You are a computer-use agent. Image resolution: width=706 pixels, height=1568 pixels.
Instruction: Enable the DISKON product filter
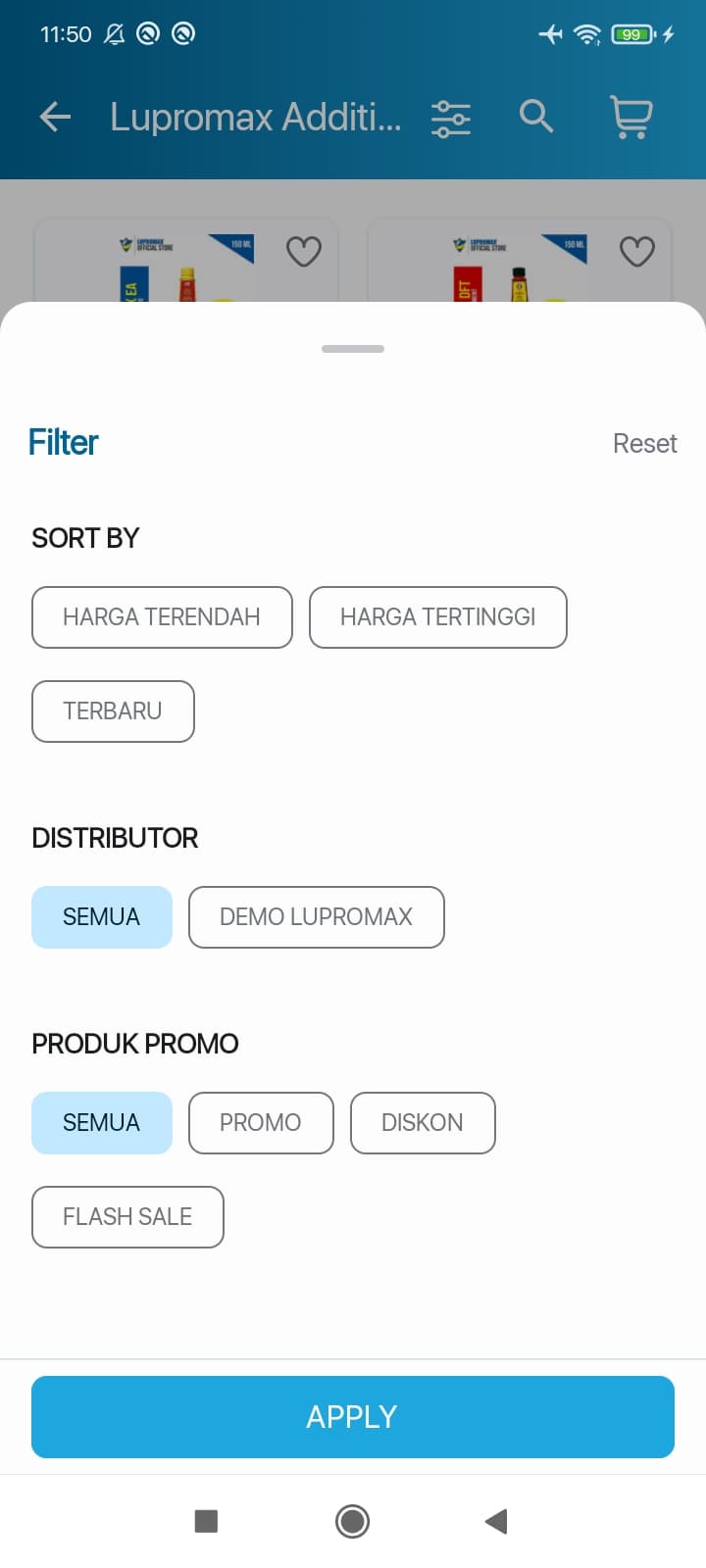coord(423,1123)
